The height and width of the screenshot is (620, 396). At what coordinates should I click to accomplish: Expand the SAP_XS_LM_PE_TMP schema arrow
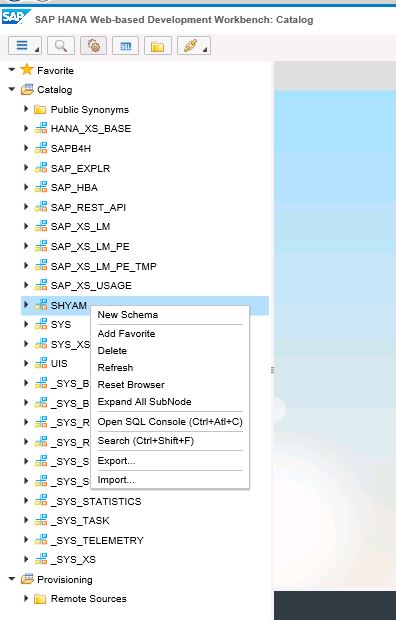pos(26,265)
